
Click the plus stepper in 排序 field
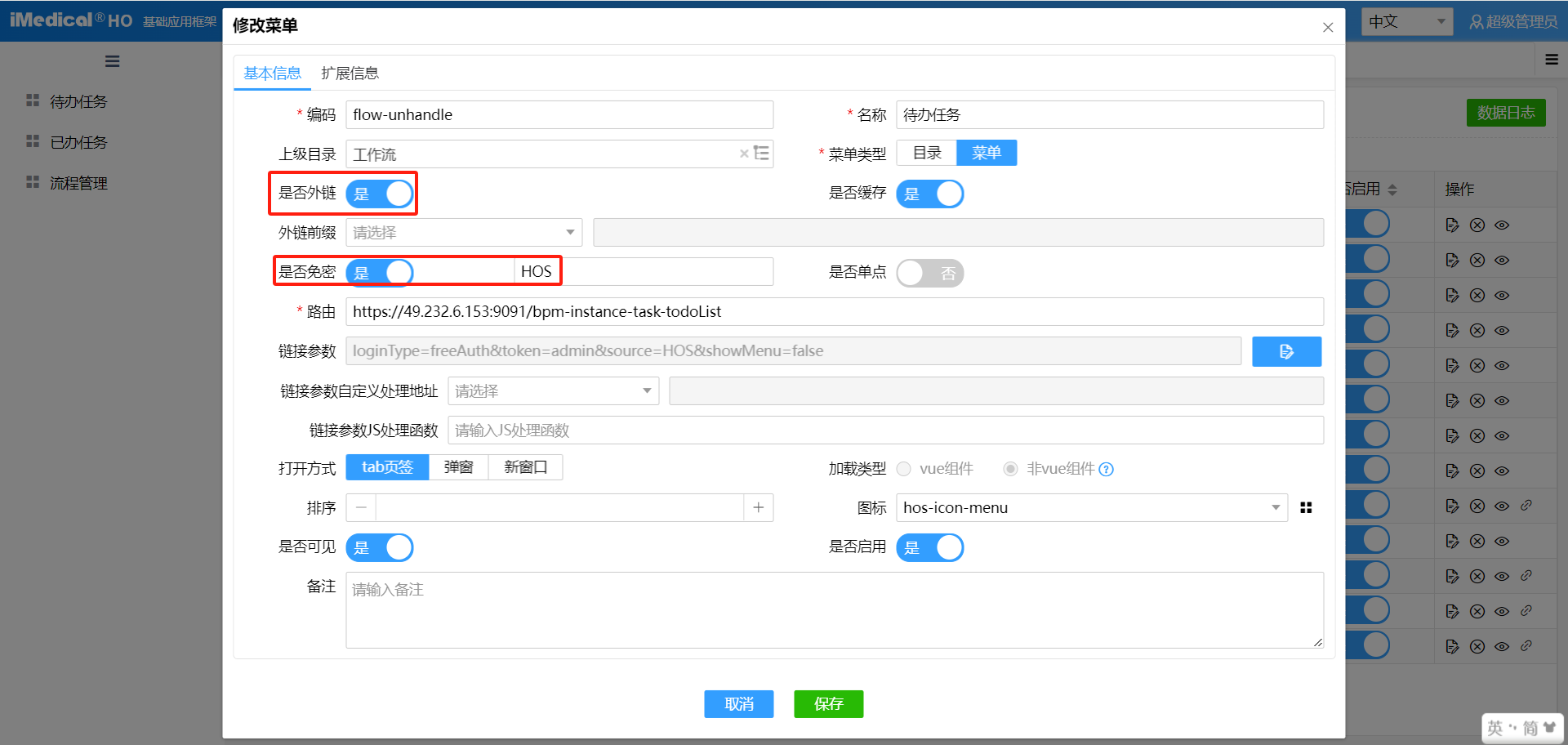759,508
